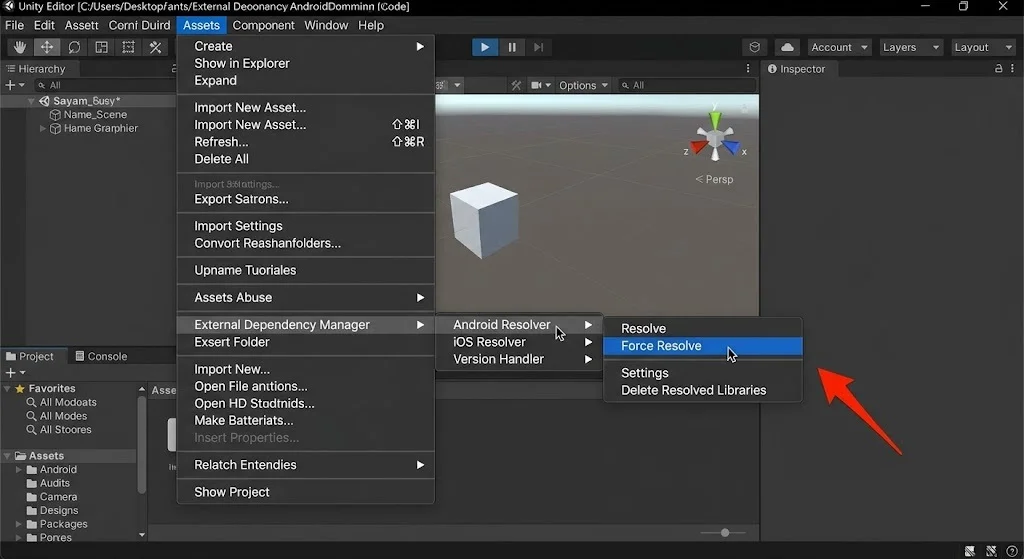The image size is (1024, 559).
Task: Add asset with Project plus button
Action: (14, 372)
